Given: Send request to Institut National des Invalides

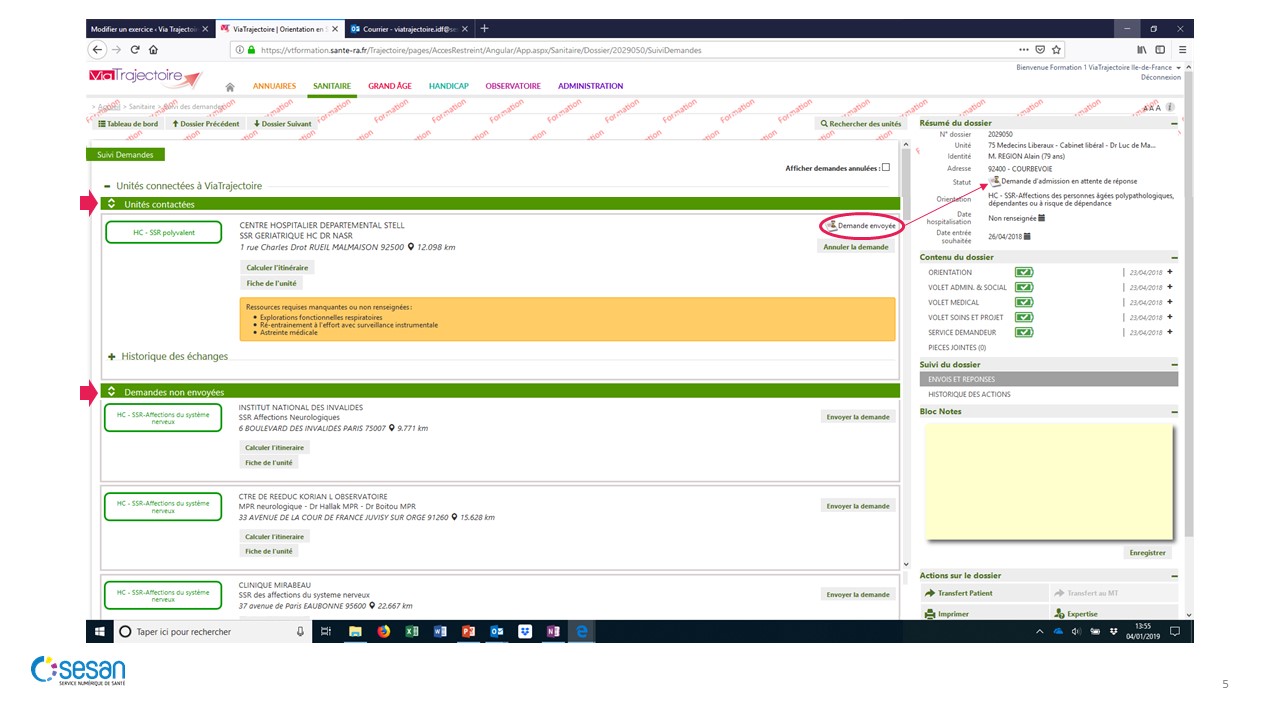Looking at the screenshot, I should (x=857, y=417).
